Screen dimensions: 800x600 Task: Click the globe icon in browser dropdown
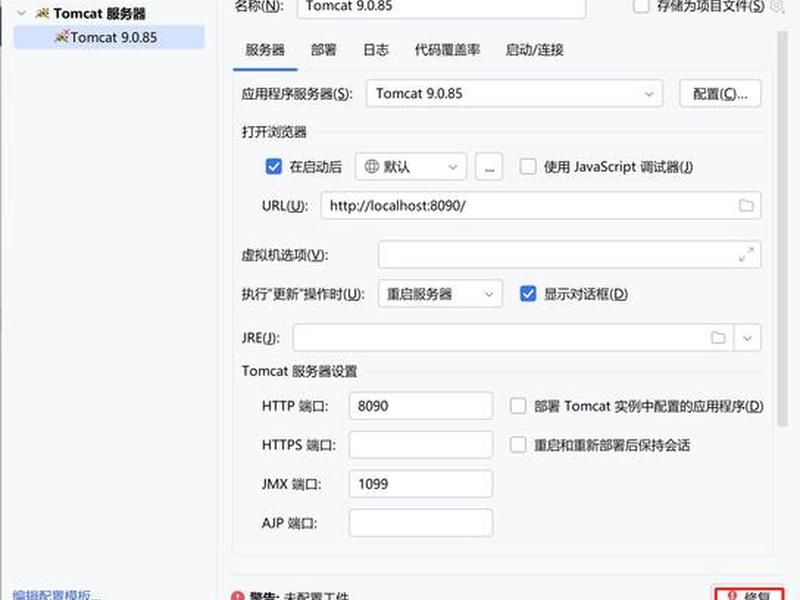[371, 166]
